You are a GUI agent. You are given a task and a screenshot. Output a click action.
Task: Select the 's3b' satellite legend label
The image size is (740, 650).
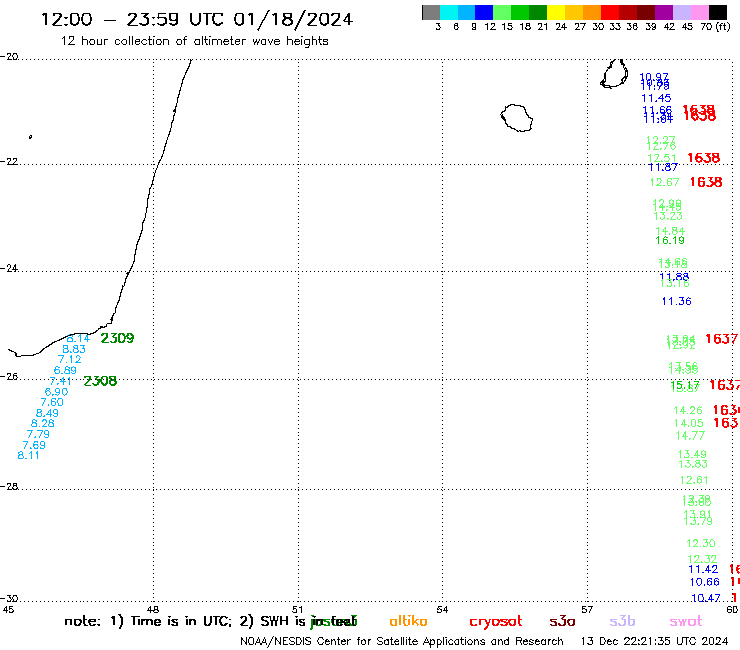coord(622,621)
